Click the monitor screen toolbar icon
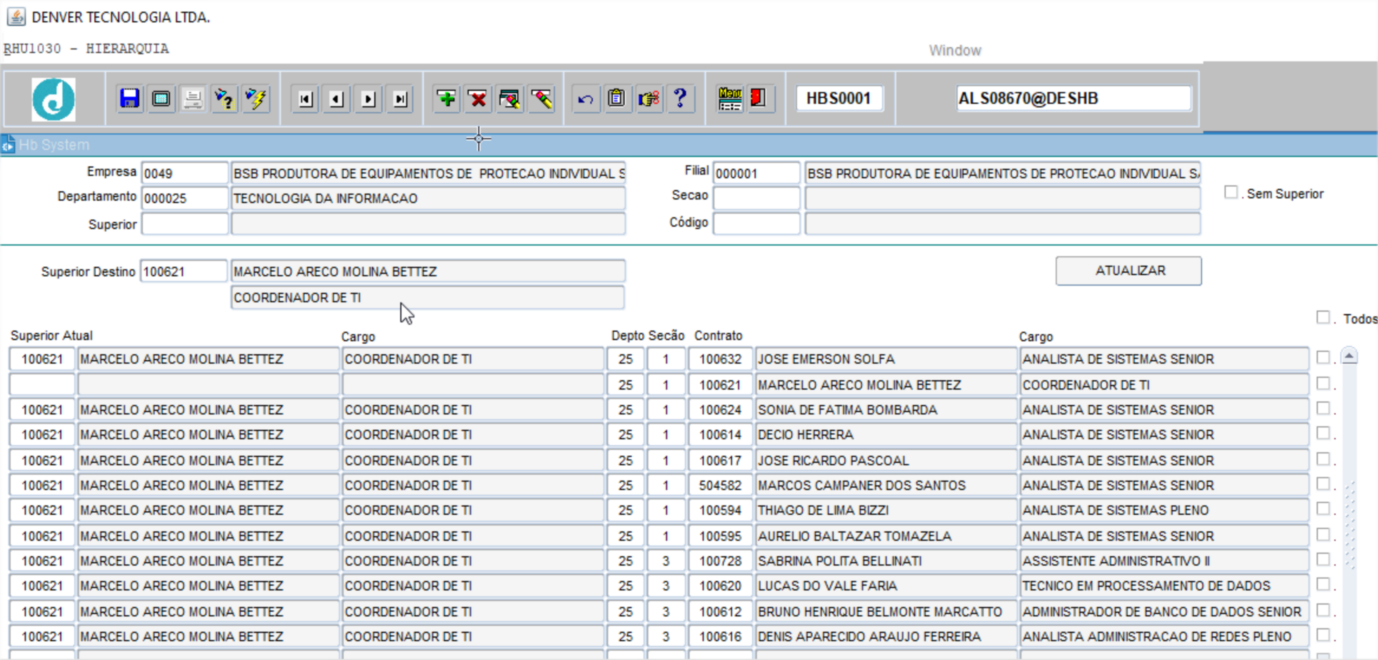Viewport: 1378px width, 660px height. pos(161,99)
